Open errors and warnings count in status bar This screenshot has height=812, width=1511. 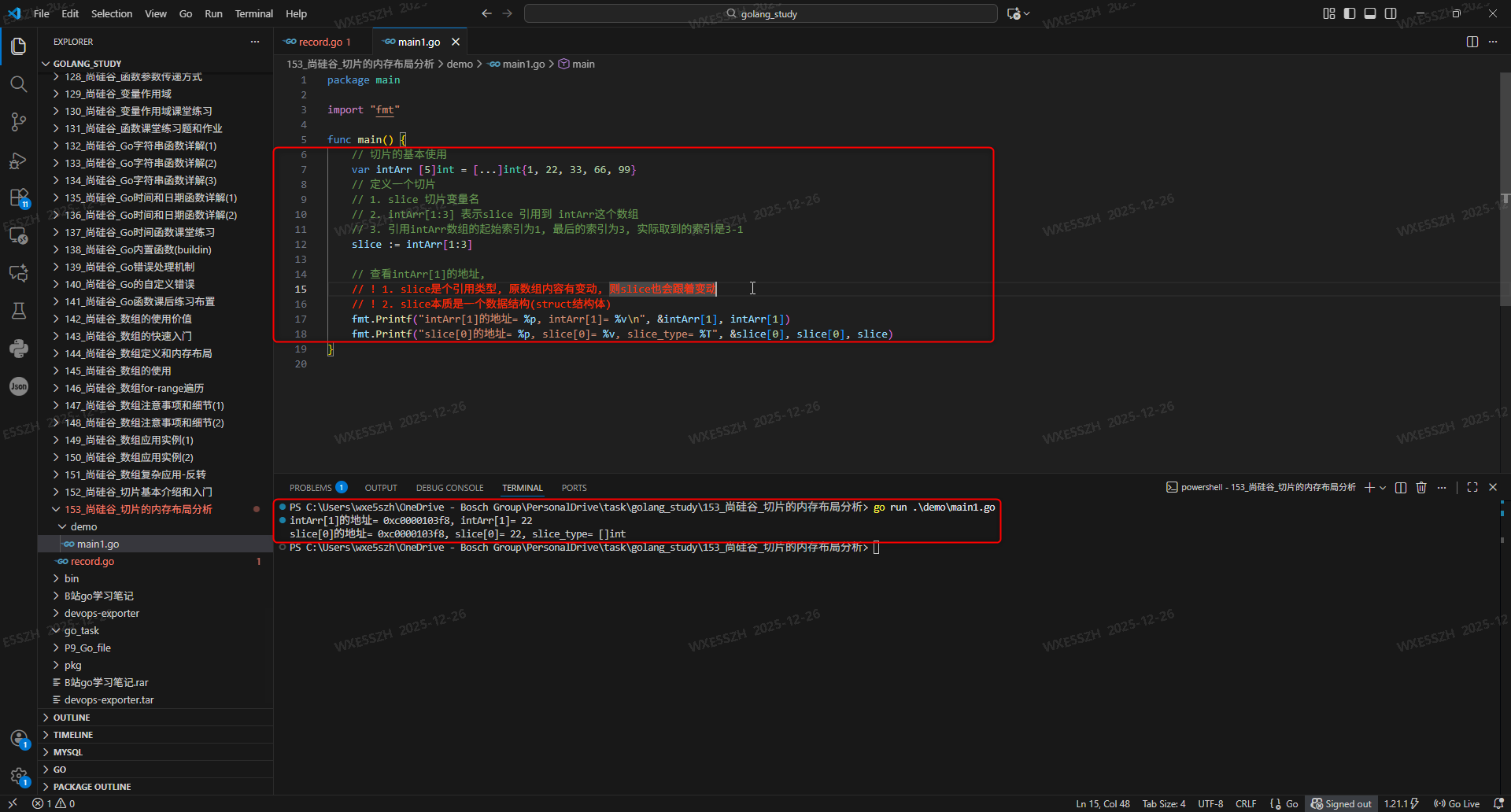tap(54, 803)
